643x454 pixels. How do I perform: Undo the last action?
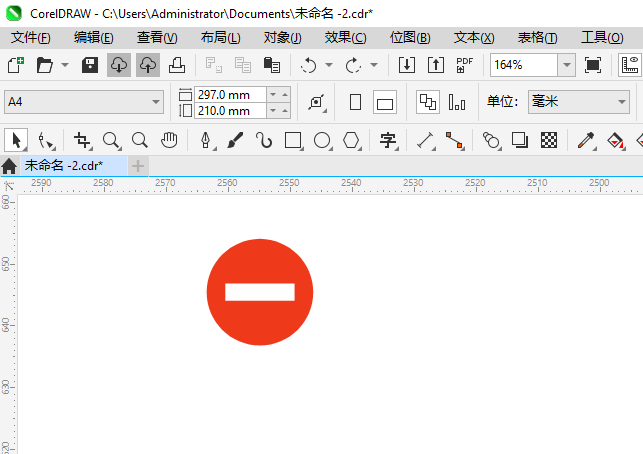pyautogui.click(x=308, y=65)
